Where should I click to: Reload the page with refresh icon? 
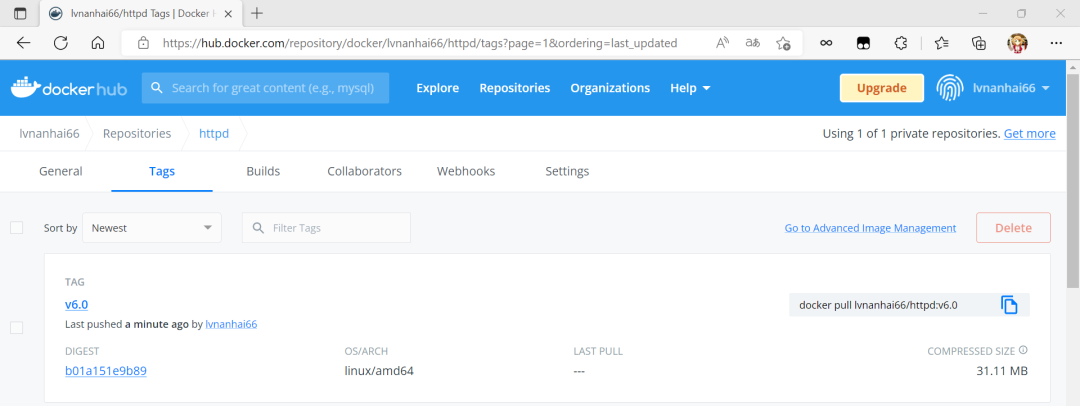tap(61, 43)
